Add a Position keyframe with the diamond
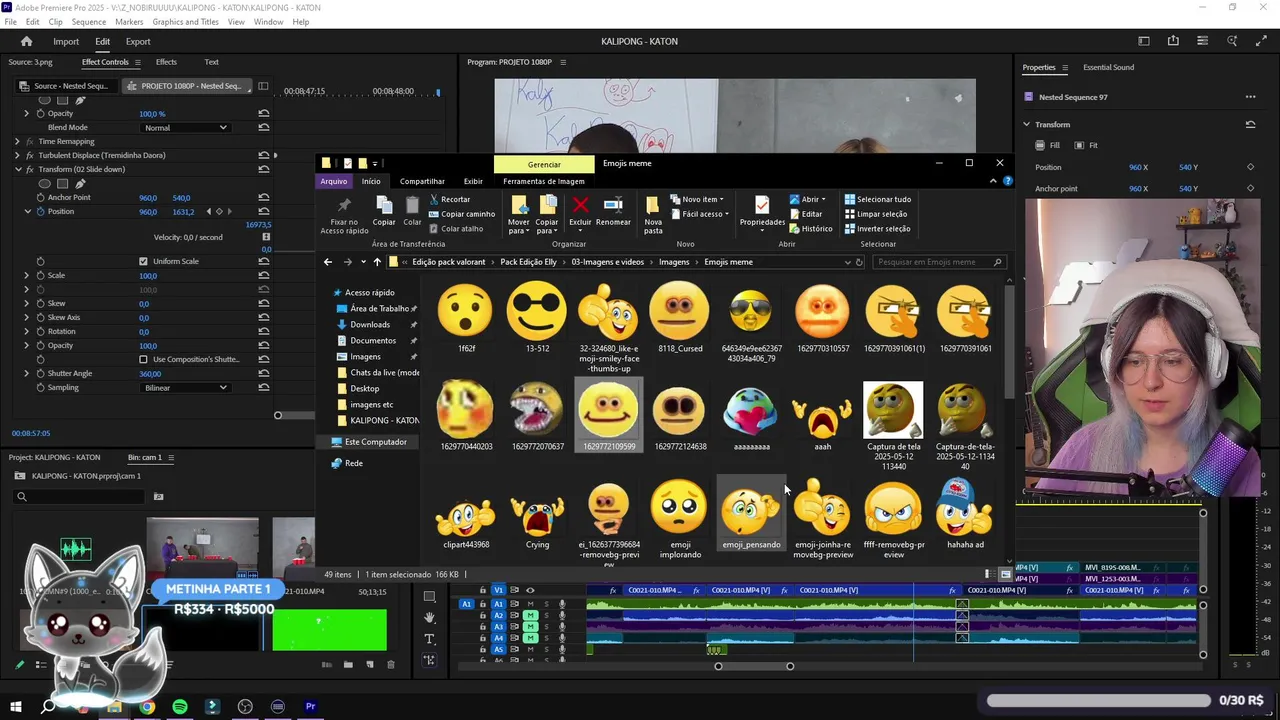1280x720 pixels. point(219,212)
